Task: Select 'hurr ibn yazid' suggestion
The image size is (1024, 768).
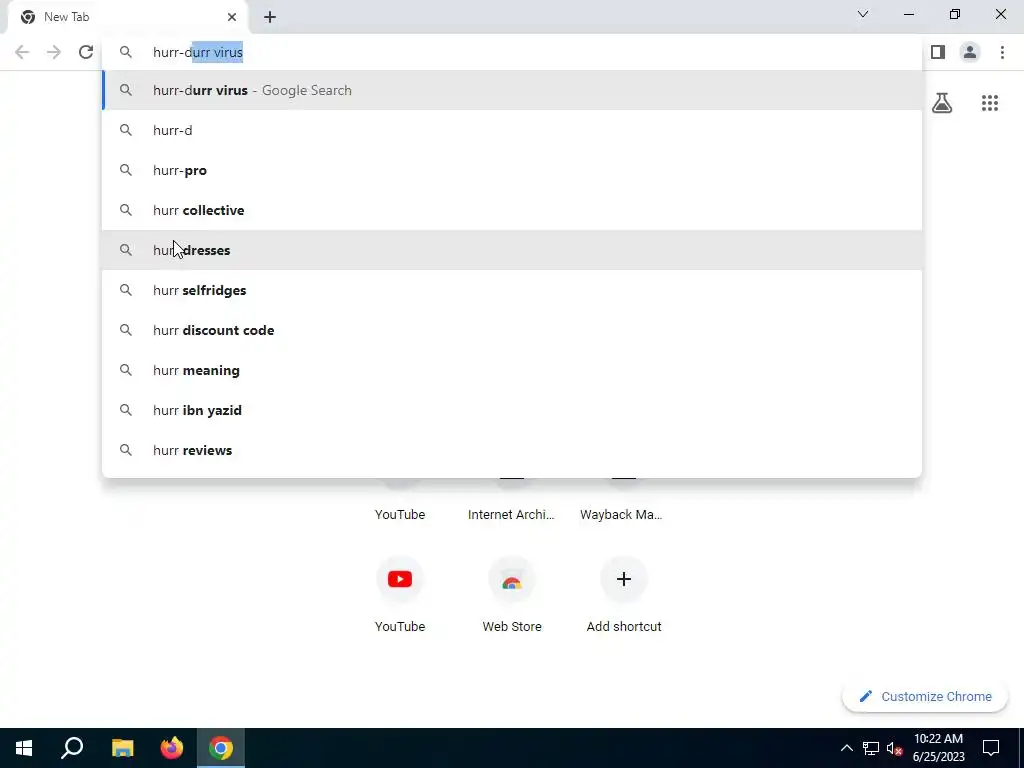Action: click(512, 409)
